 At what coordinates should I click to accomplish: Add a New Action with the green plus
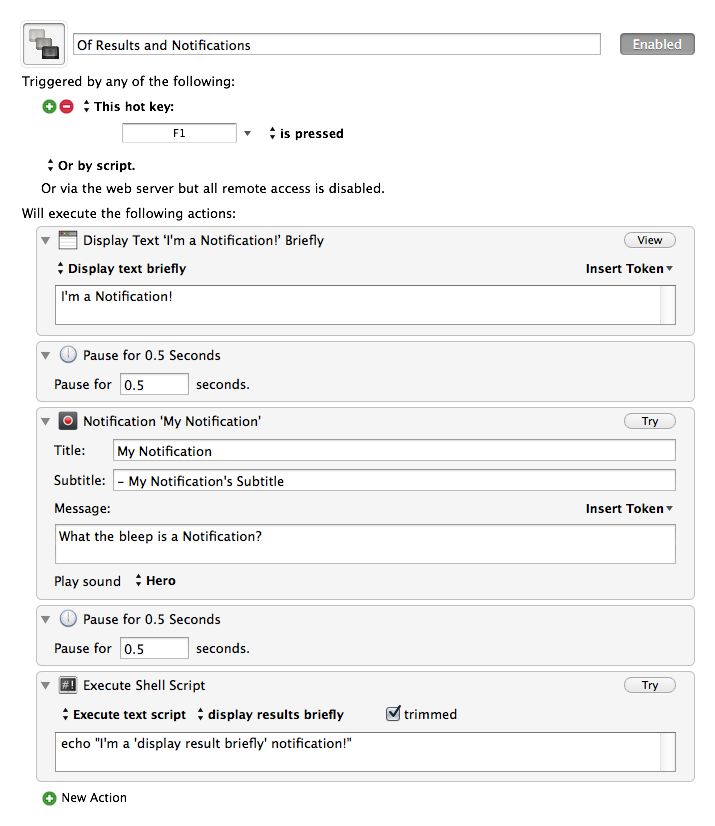[x=49, y=798]
